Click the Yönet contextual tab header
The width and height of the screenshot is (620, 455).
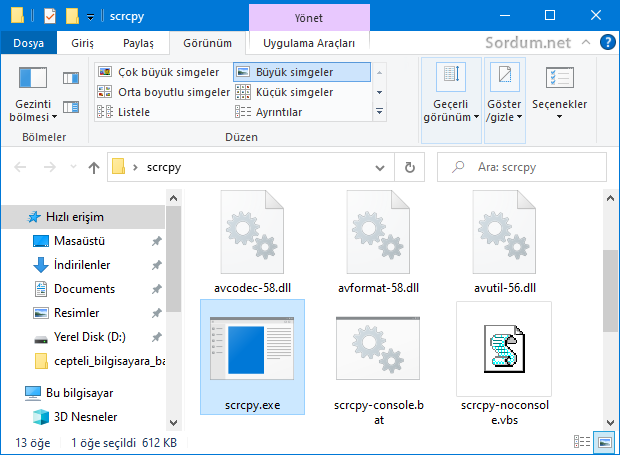(309, 18)
